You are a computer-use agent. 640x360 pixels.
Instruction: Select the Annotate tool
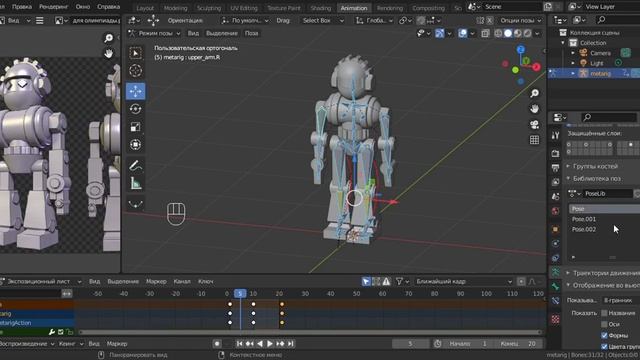pyautogui.click(x=136, y=166)
